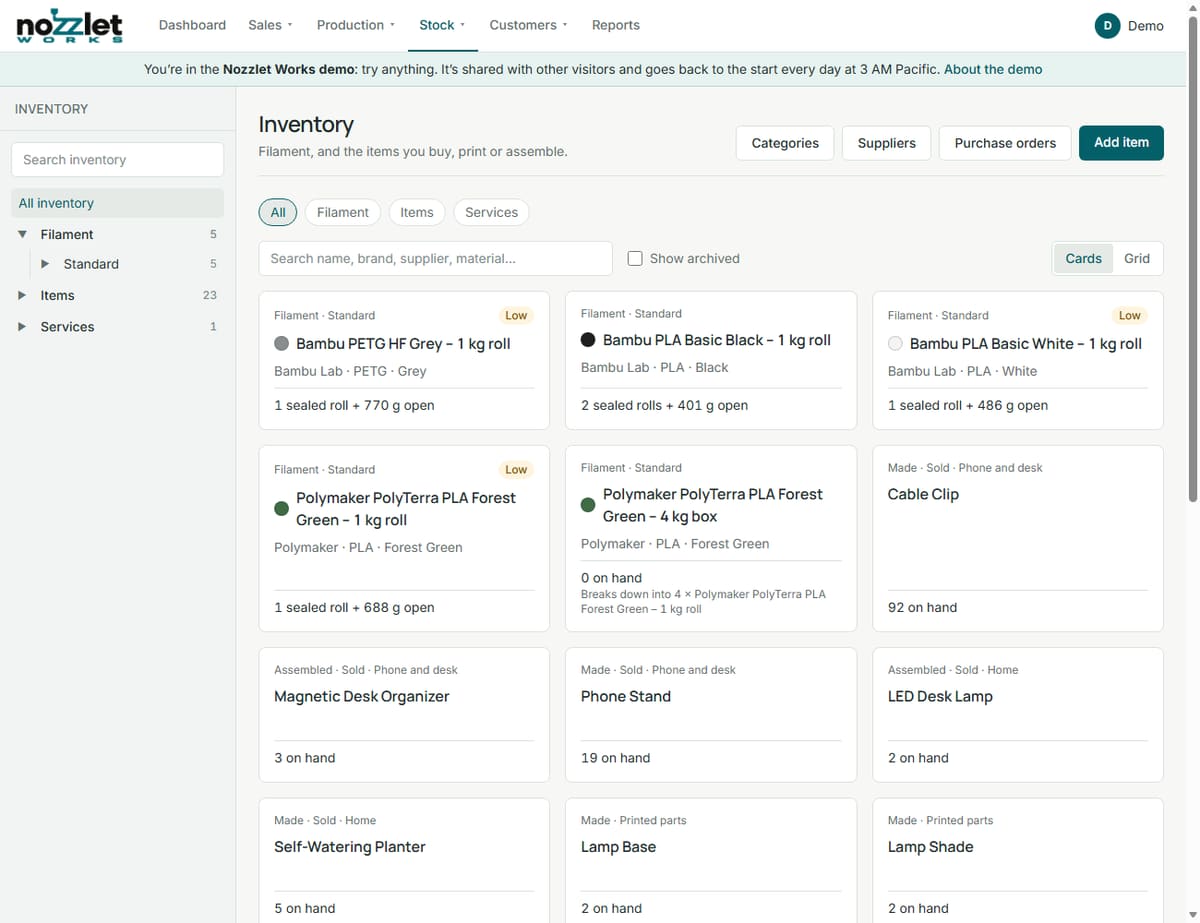Click the Categories button

[x=785, y=143]
